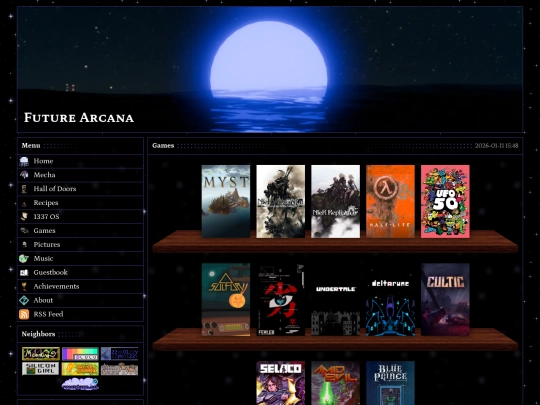The width and height of the screenshot is (540, 405).
Task: Visit the Silicon Girl neighbor badge
Action: click(41, 369)
